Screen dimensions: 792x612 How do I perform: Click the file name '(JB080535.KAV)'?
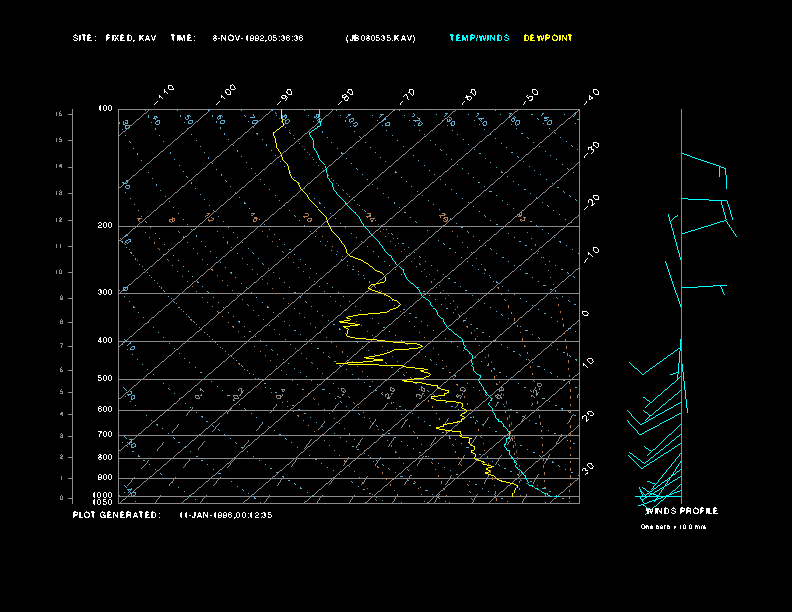tap(380, 38)
